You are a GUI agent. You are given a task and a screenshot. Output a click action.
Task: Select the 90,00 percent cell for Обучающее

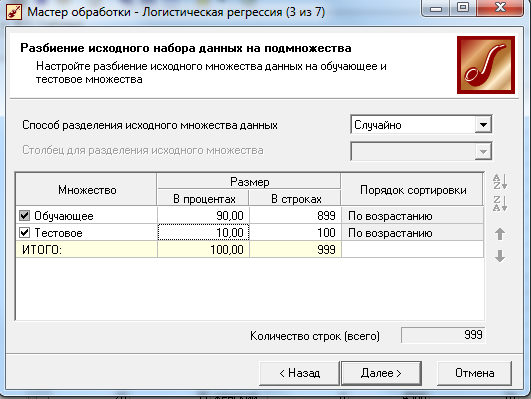click(x=203, y=215)
